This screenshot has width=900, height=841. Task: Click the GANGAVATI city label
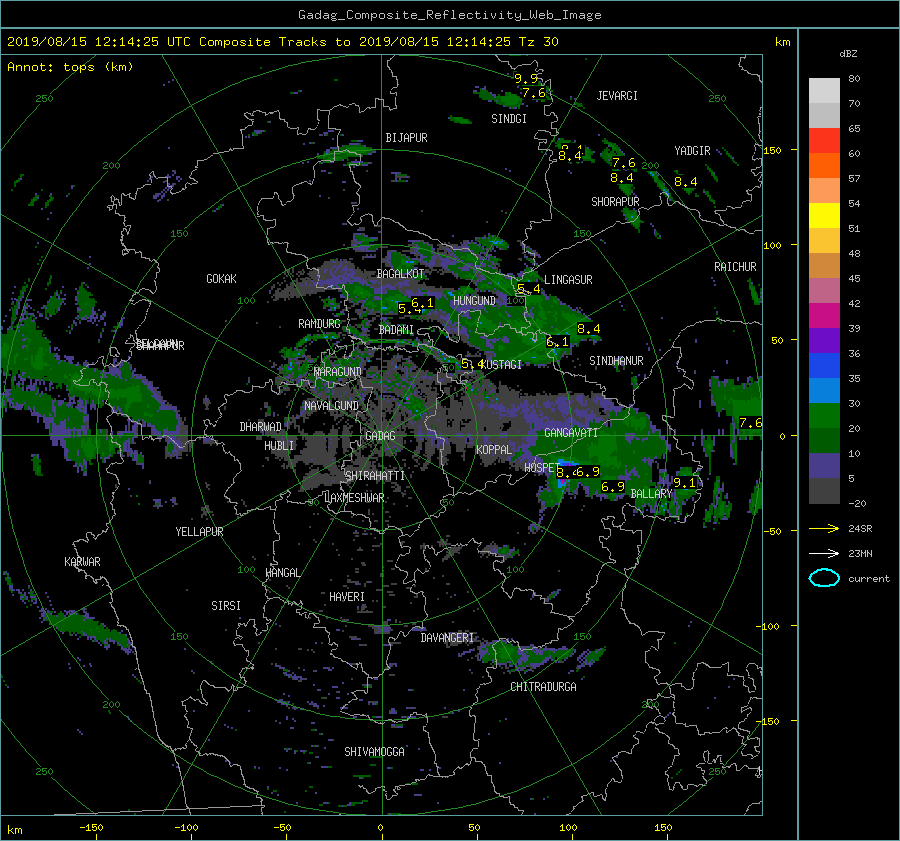coord(571,433)
